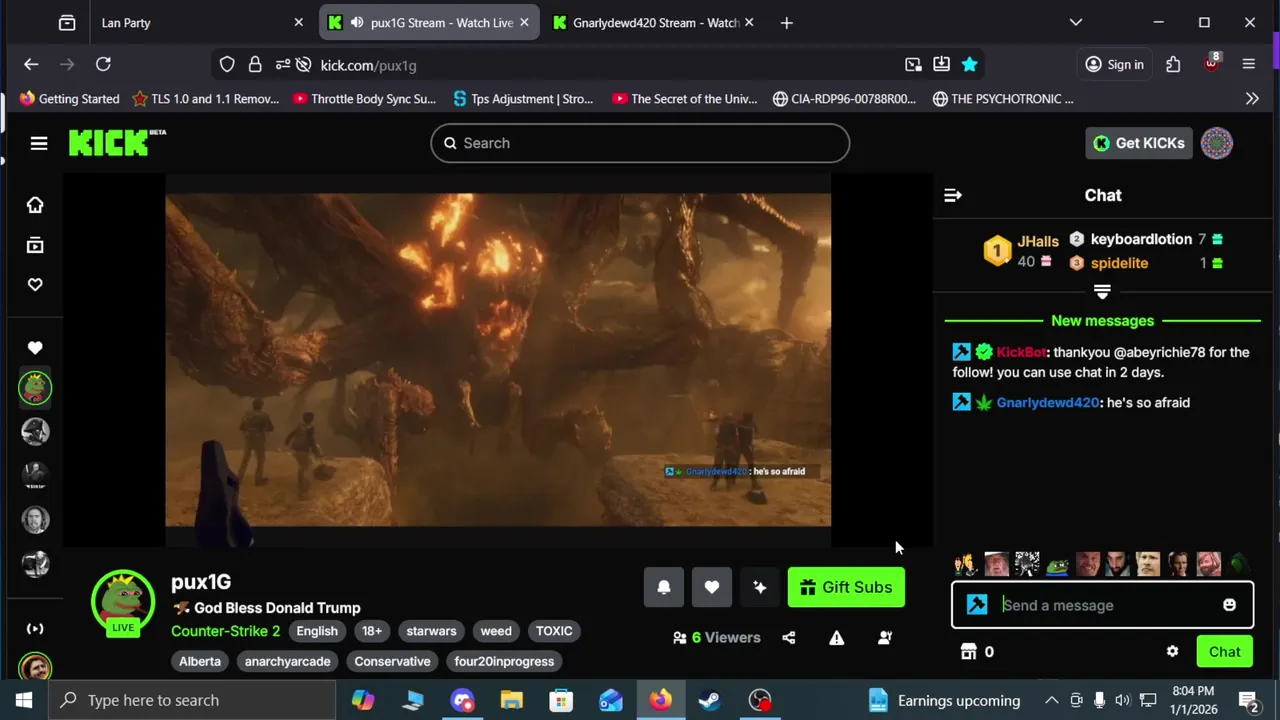Report the stream with warning icon
Image resolution: width=1280 pixels, height=720 pixels.
point(837,638)
